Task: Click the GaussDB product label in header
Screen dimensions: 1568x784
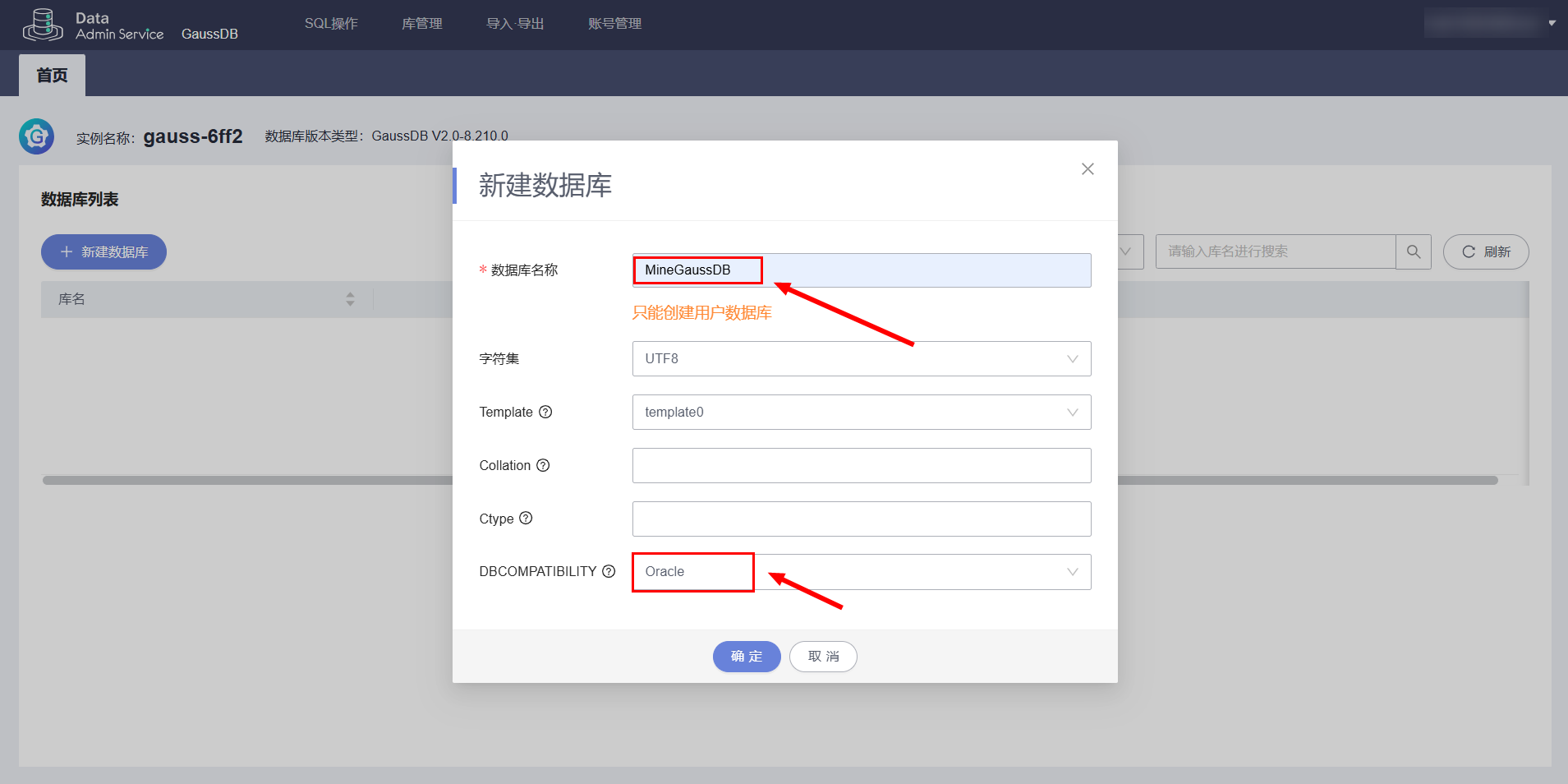Action: pos(209,34)
